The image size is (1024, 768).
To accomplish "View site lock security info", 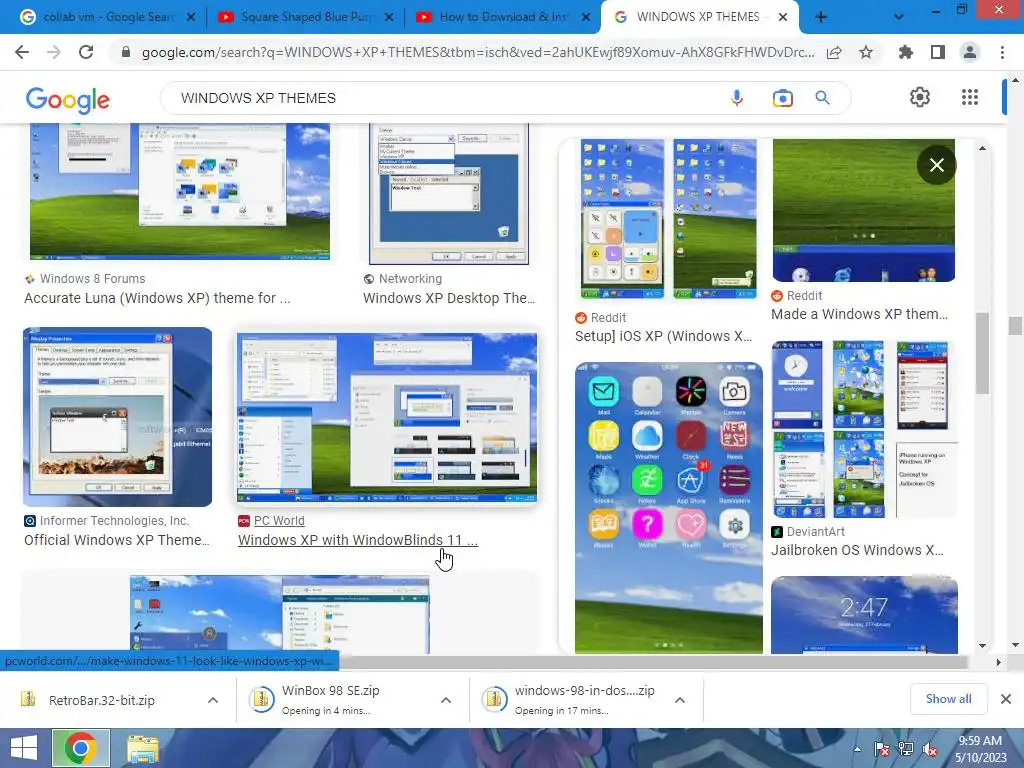I will (126, 52).
